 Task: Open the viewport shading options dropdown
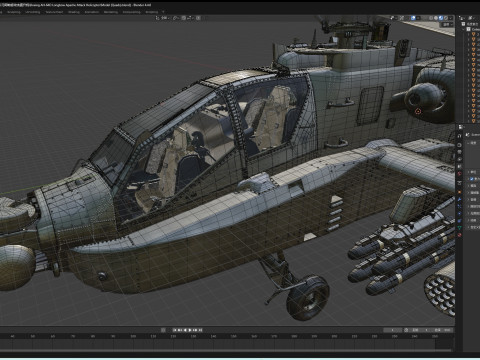click(x=451, y=18)
